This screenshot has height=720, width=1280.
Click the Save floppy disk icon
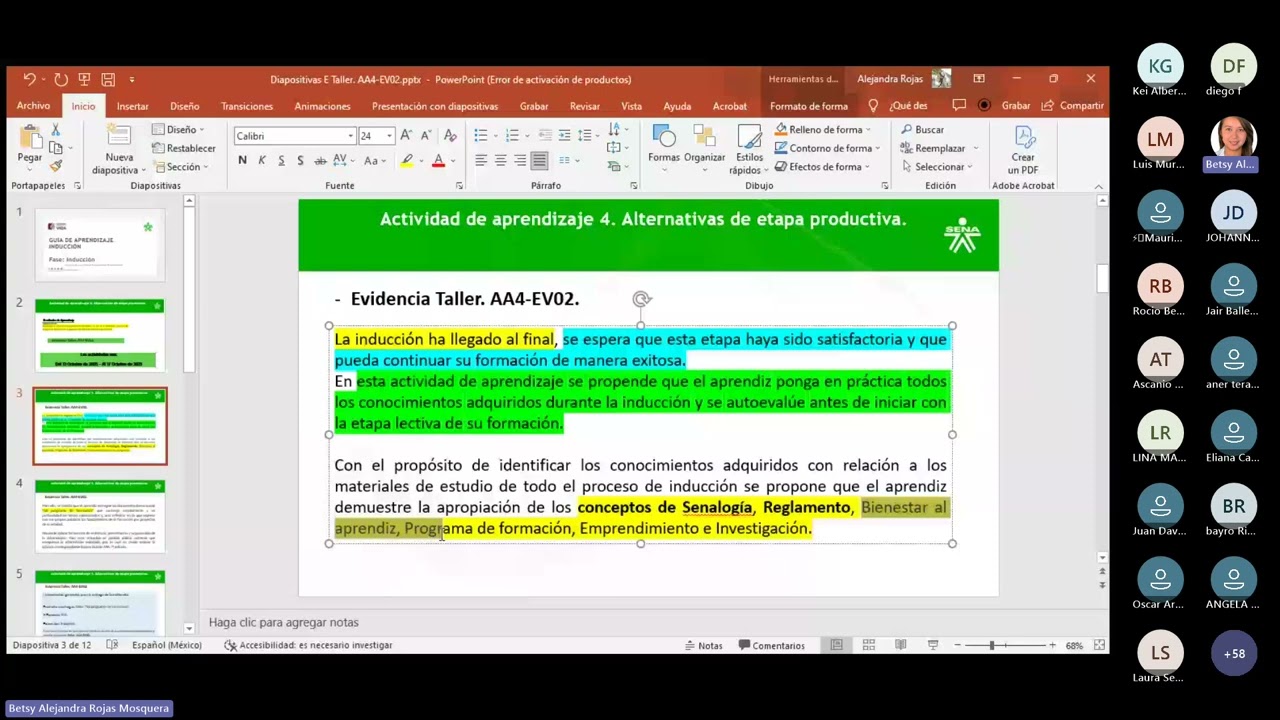coord(108,79)
